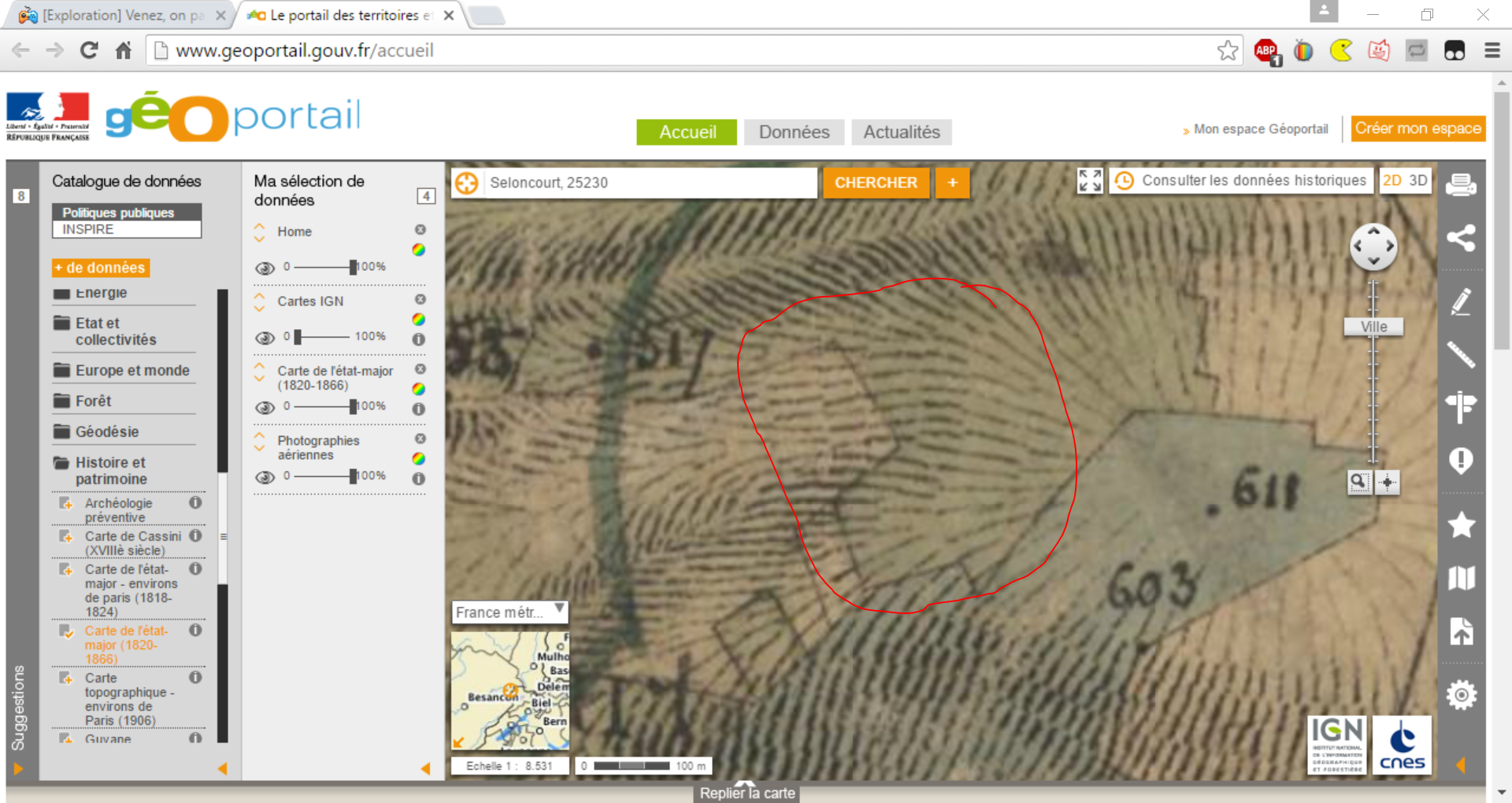Open the import data file tool

1461,631
